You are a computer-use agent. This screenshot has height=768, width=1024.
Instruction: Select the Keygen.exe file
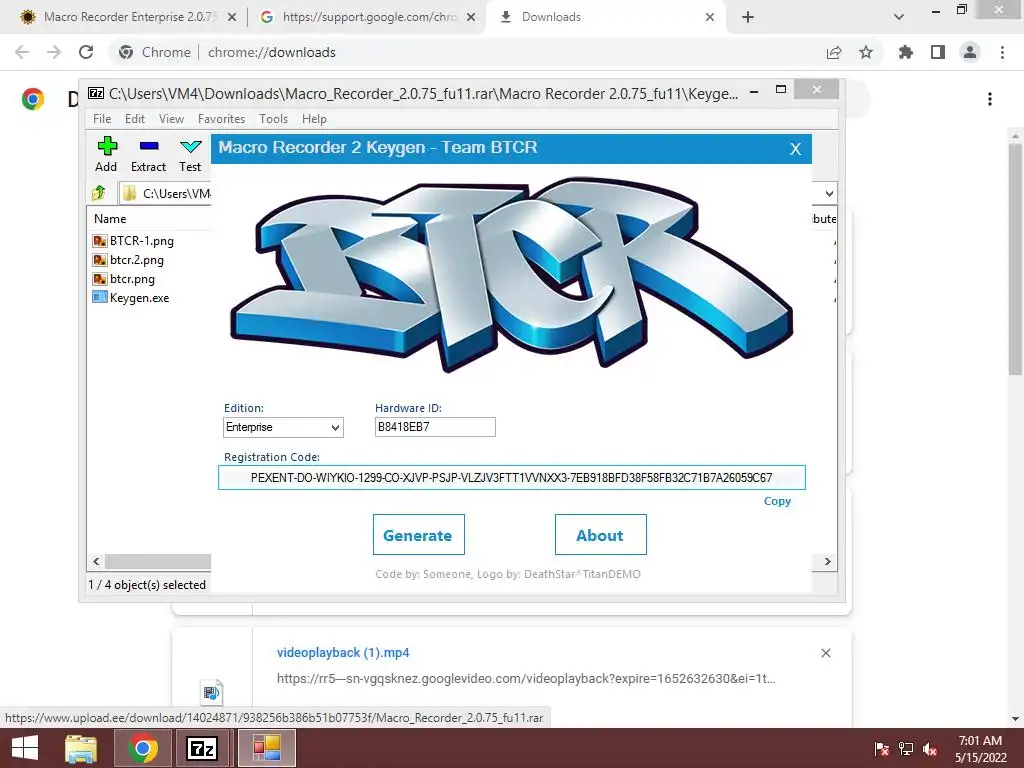[131, 298]
